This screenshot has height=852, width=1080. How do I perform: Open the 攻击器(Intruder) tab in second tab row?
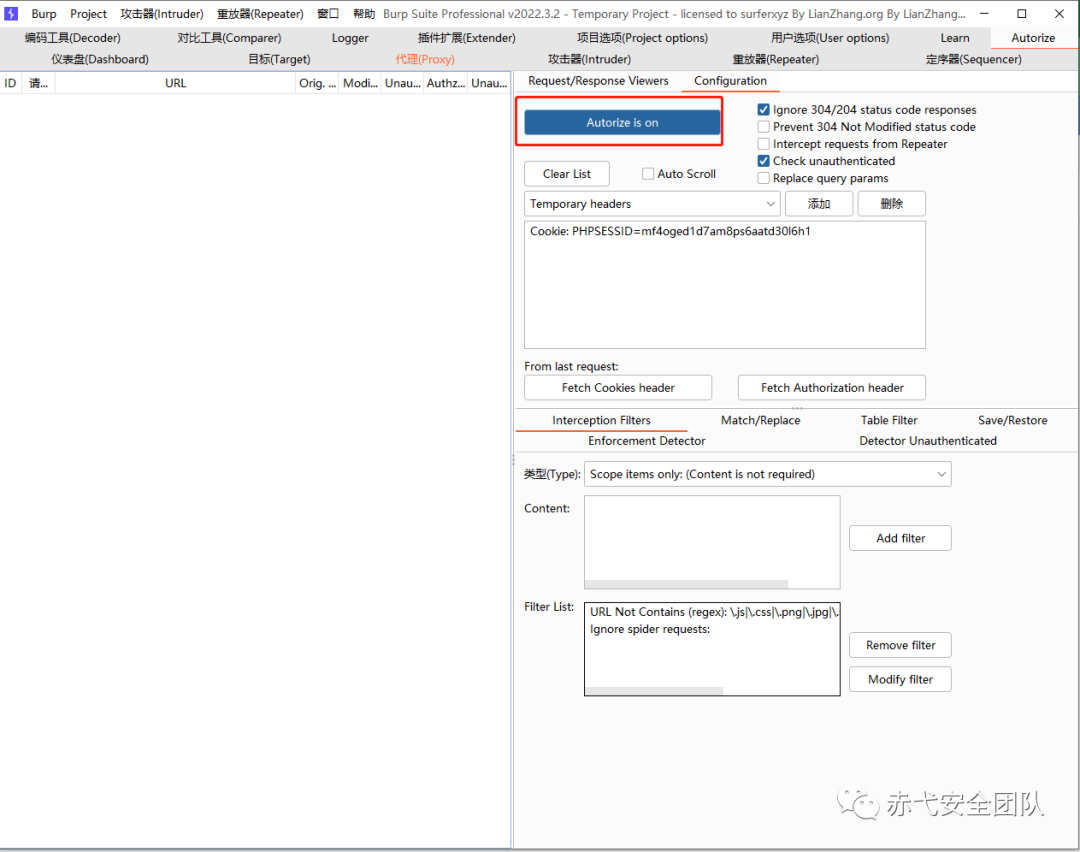tap(589, 59)
